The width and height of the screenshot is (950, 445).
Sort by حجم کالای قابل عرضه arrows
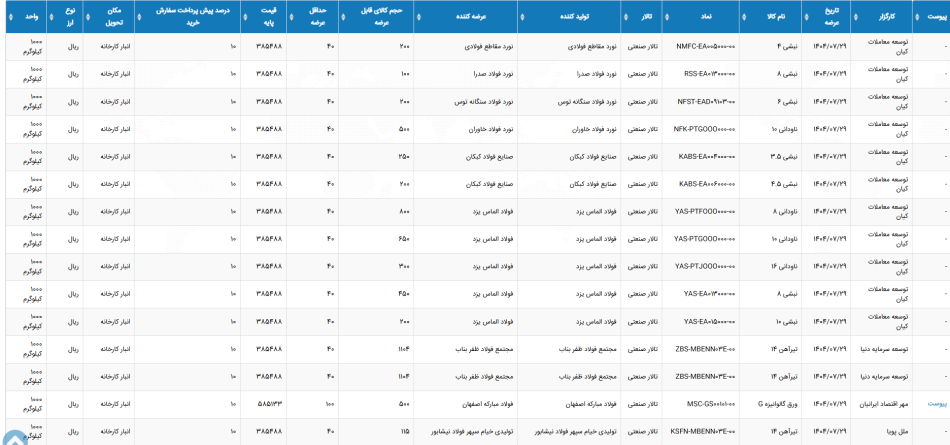tap(344, 16)
